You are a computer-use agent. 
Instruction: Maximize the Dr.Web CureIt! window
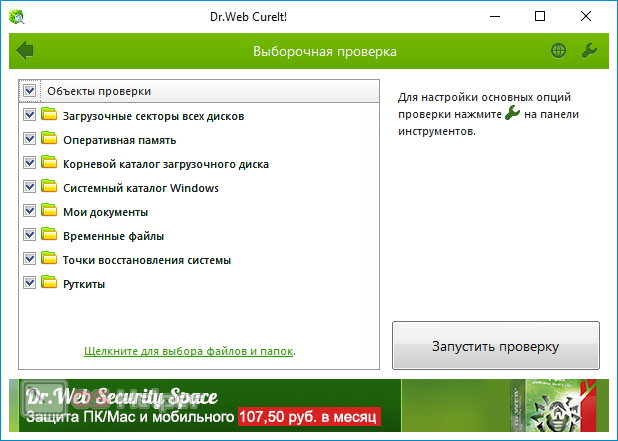click(x=540, y=17)
